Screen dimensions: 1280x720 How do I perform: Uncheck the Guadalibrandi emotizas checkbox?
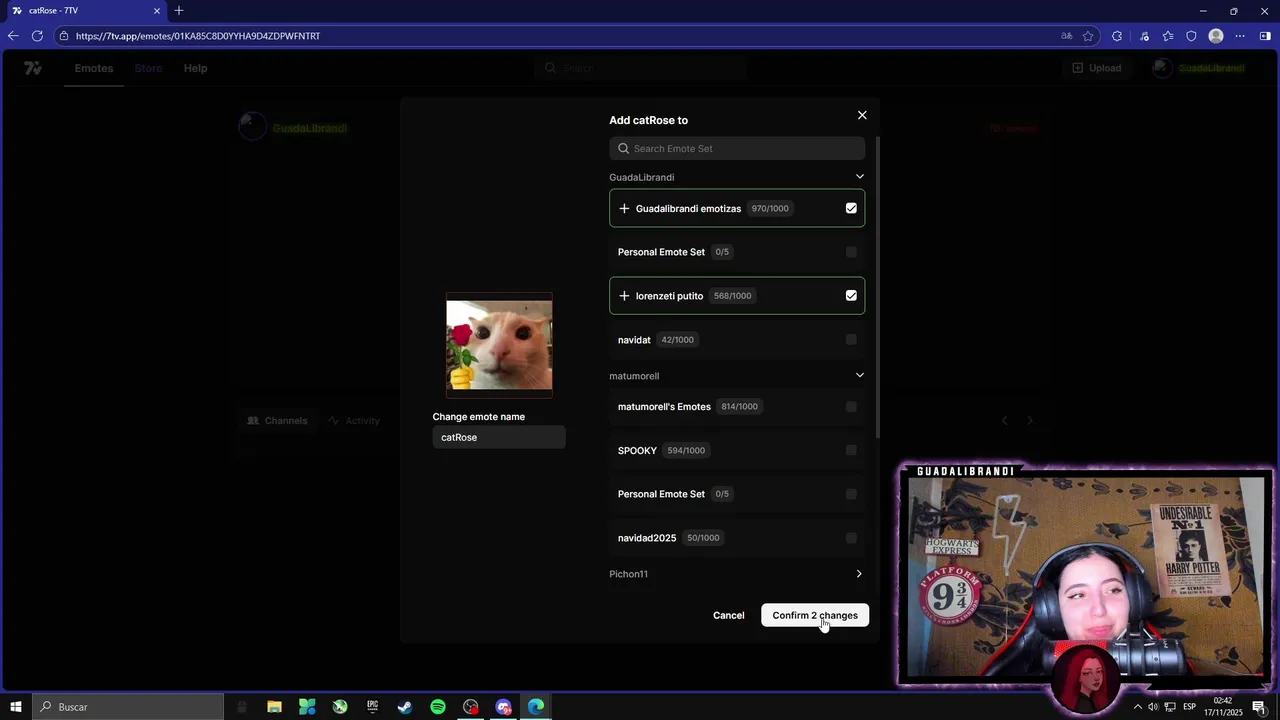(x=851, y=208)
